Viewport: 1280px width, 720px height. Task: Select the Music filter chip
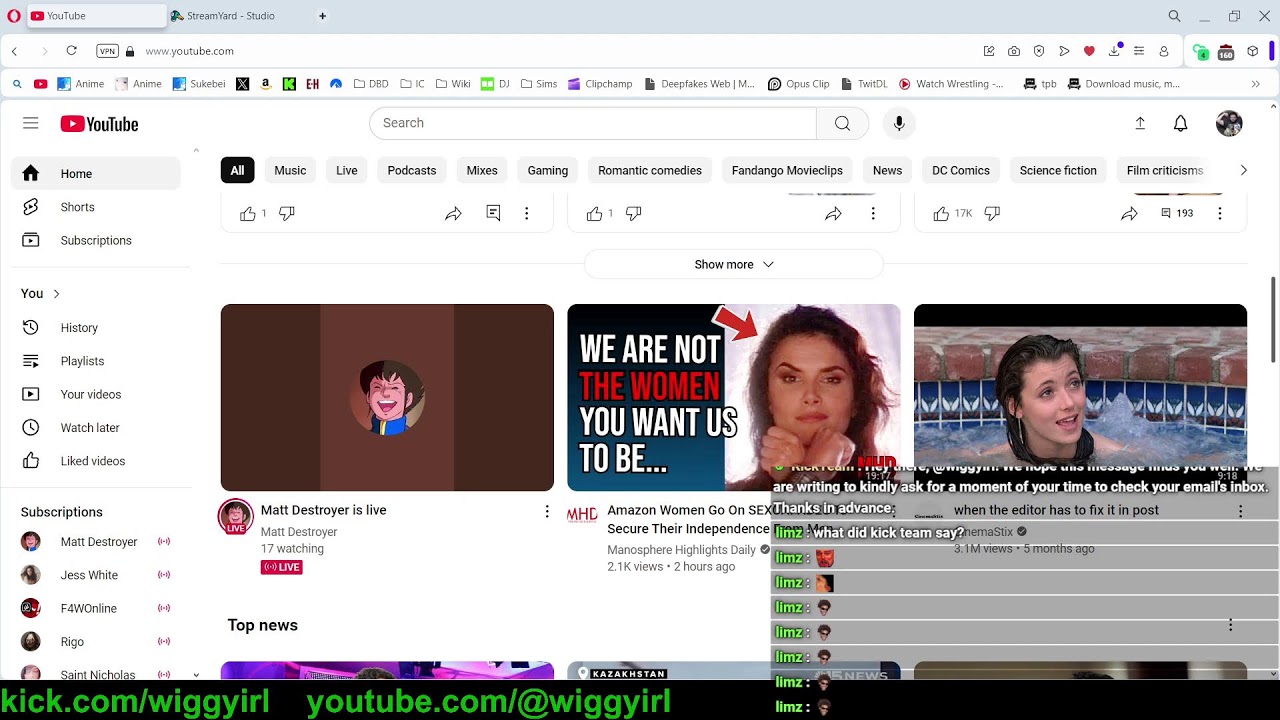coord(290,171)
